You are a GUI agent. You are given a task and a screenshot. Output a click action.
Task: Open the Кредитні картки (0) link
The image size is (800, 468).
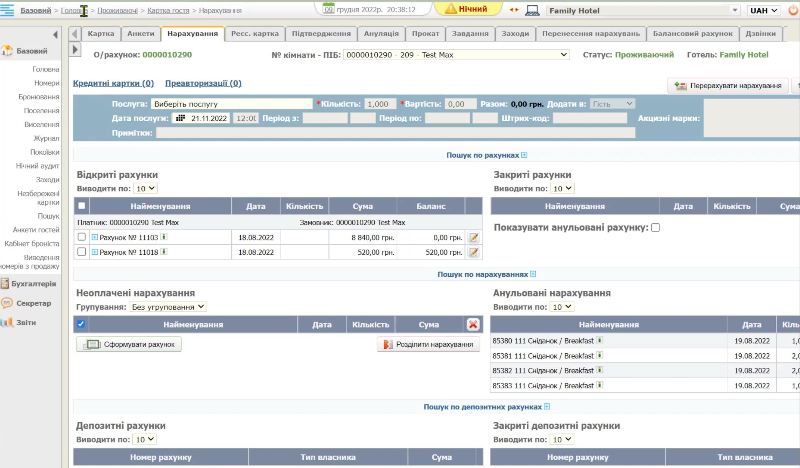[x=113, y=84]
